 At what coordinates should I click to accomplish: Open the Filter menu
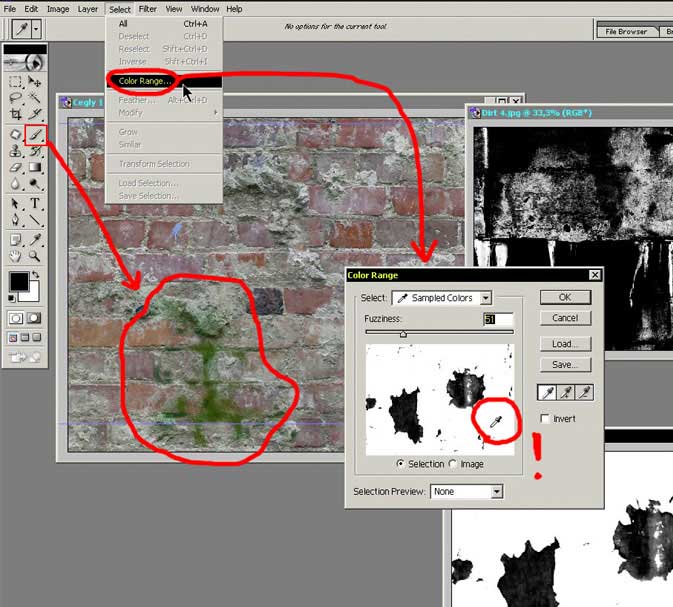147,9
